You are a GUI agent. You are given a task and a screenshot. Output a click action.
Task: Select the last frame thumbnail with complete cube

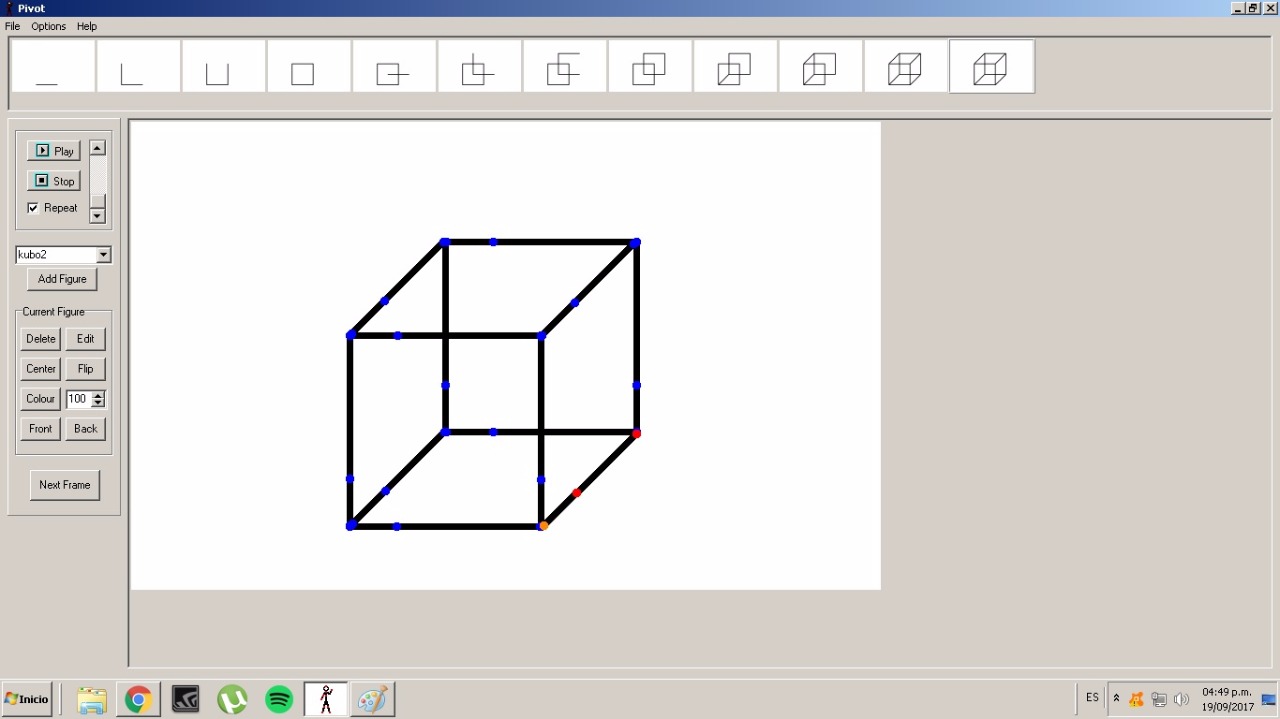(x=992, y=66)
